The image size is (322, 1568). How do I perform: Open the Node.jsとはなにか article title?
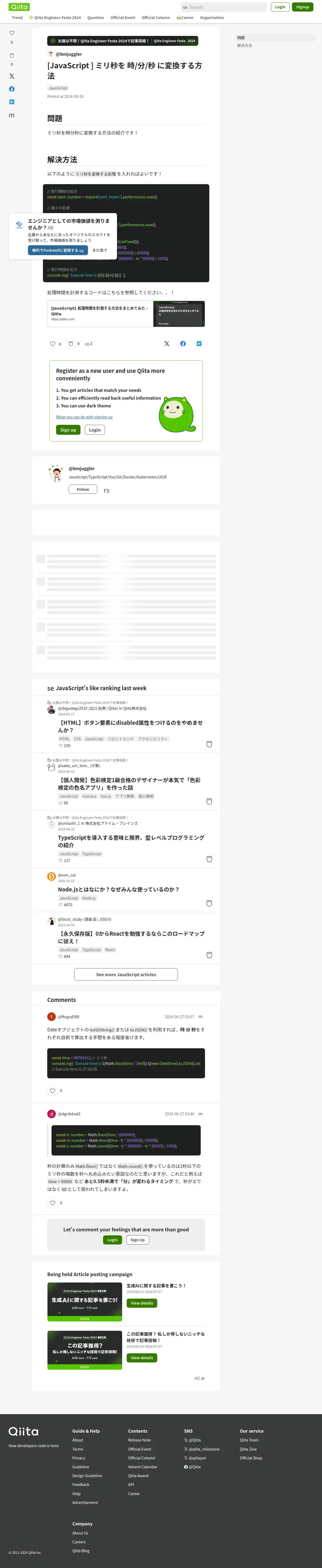tap(118, 889)
